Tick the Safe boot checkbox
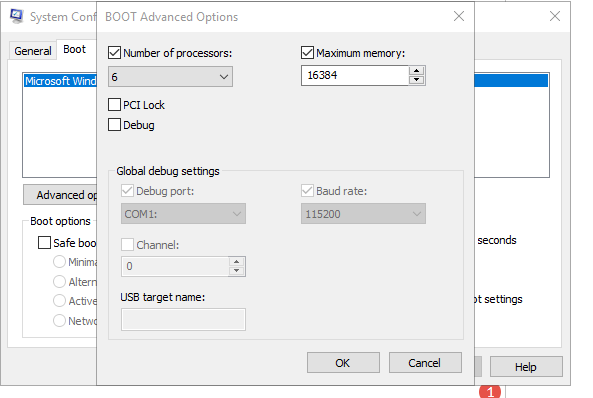 [44, 243]
